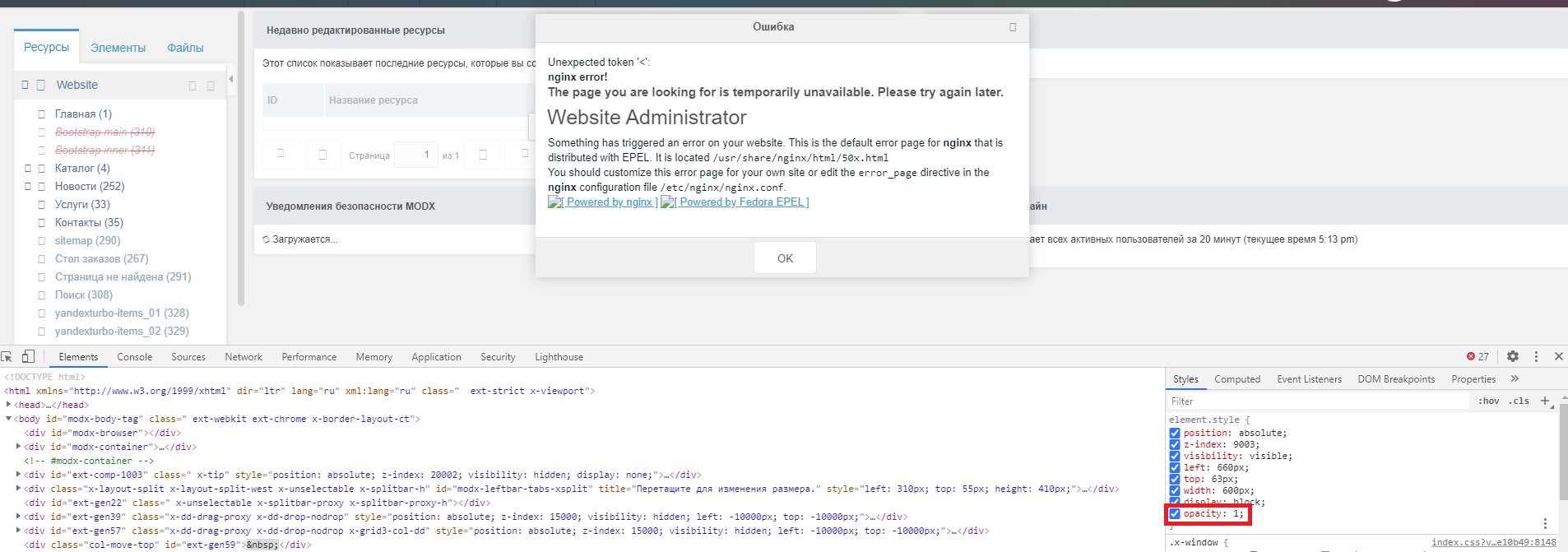Image resolution: width=1568 pixels, height=552 pixels.
Task: Click the icon beside sitemap (290)
Action: (41, 241)
